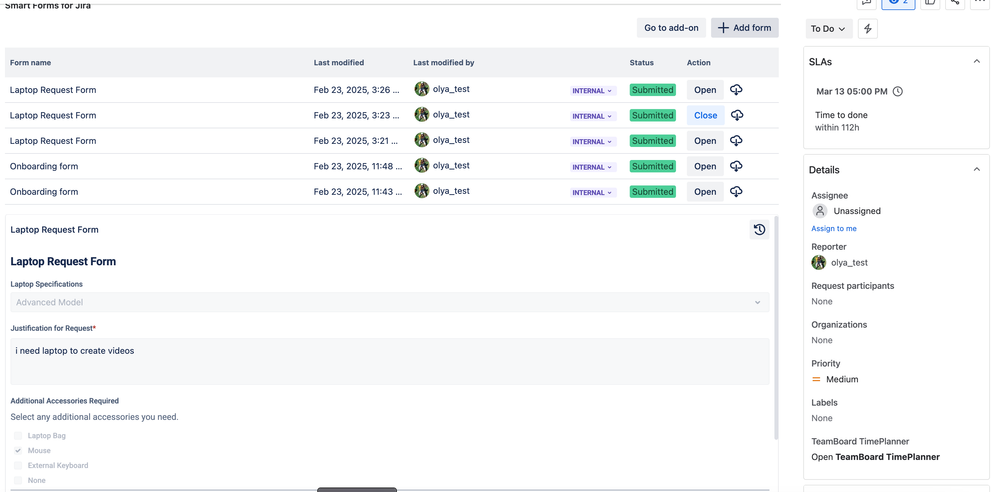Viewport: 998px width, 492px height.
Task: Click the Submitted badge in the 11:43 row
Action: pos(652,192)
